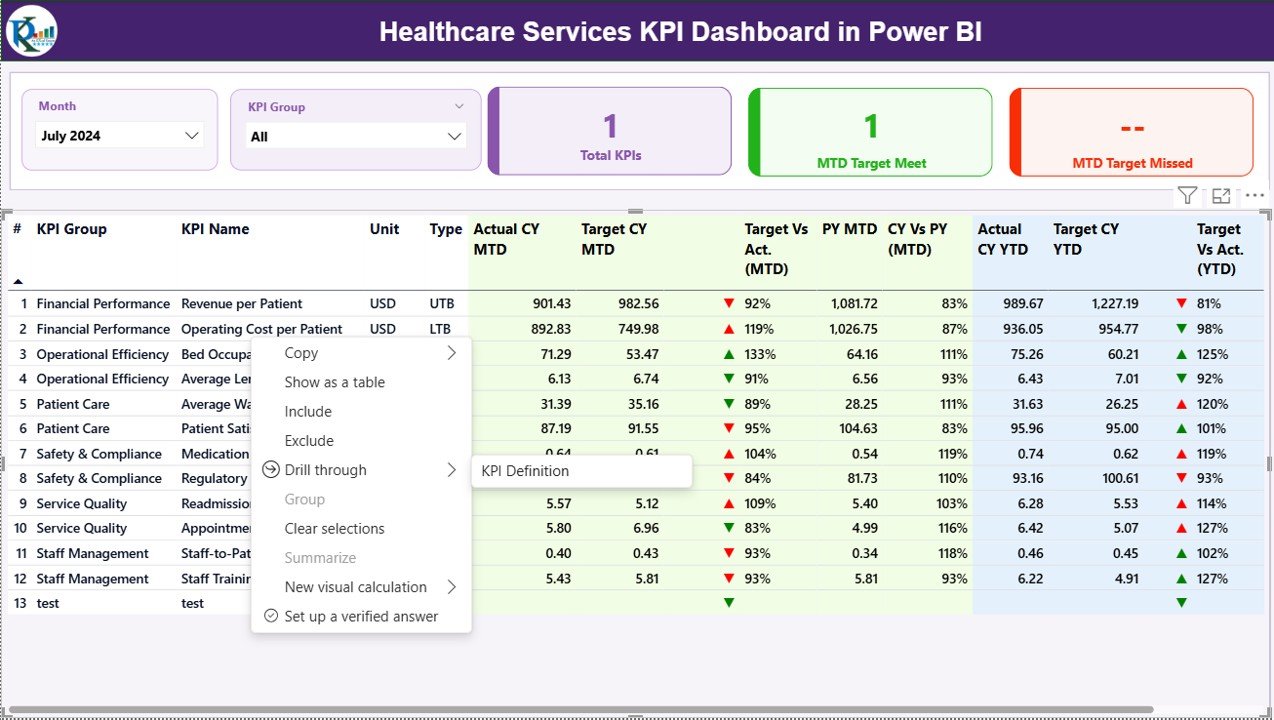Click the red MTD Target Missed card
Screen dimensions: 1274x720
[x=1130, y=131]
